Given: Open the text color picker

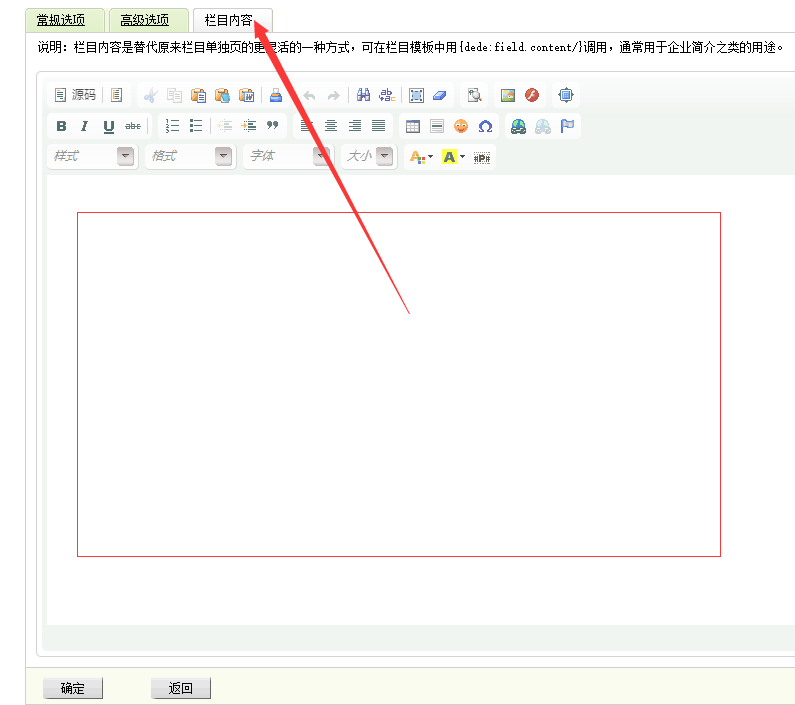Looking at the screenshot, I should pos(421,157).
